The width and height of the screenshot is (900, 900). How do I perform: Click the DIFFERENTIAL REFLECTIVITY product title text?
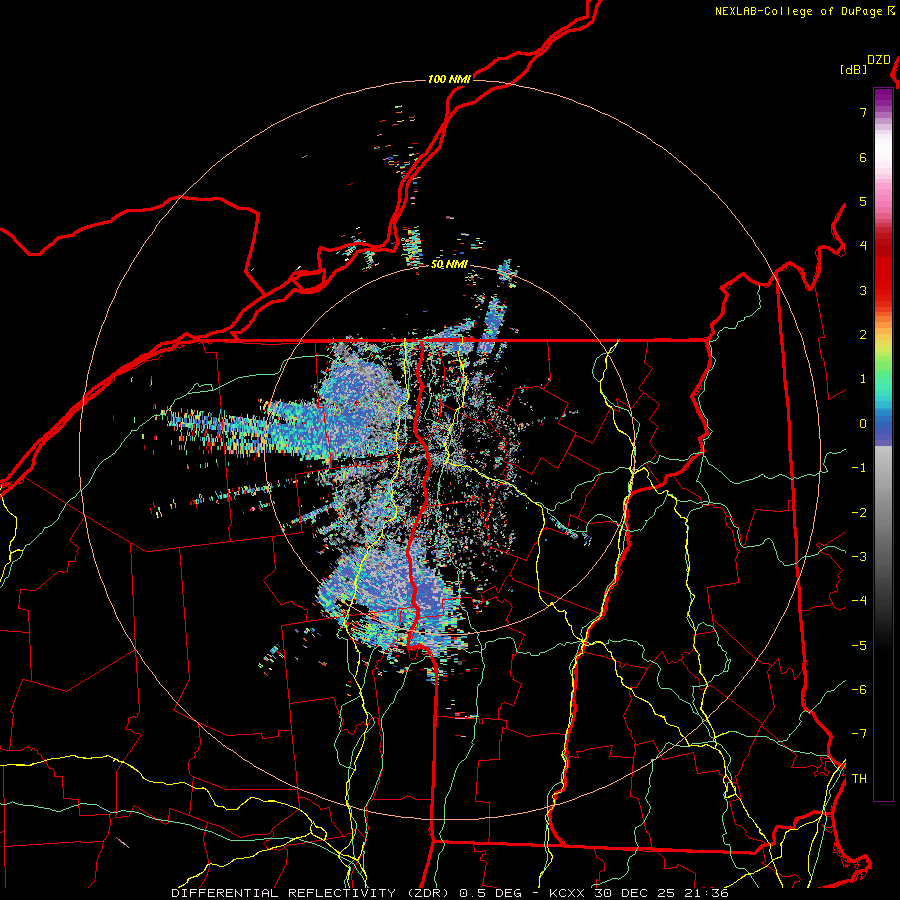284,893
